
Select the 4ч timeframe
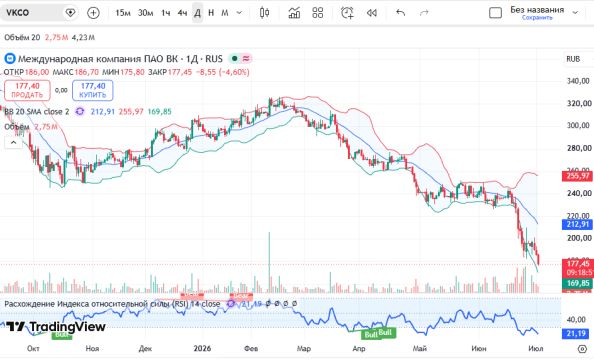point(182,13)
